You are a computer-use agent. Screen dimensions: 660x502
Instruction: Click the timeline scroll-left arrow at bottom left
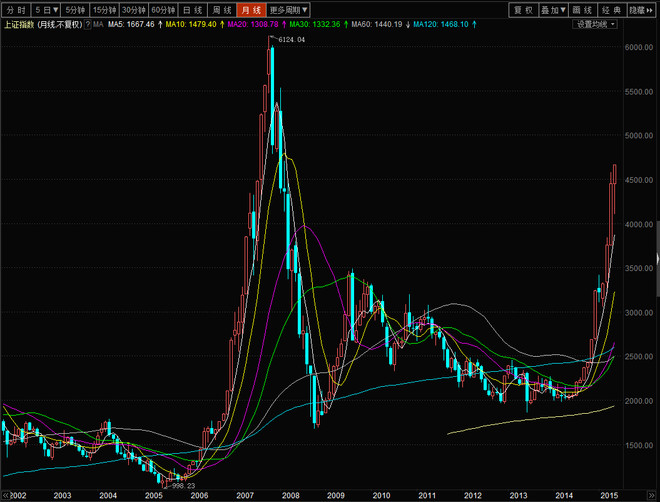tap(6, 495)
